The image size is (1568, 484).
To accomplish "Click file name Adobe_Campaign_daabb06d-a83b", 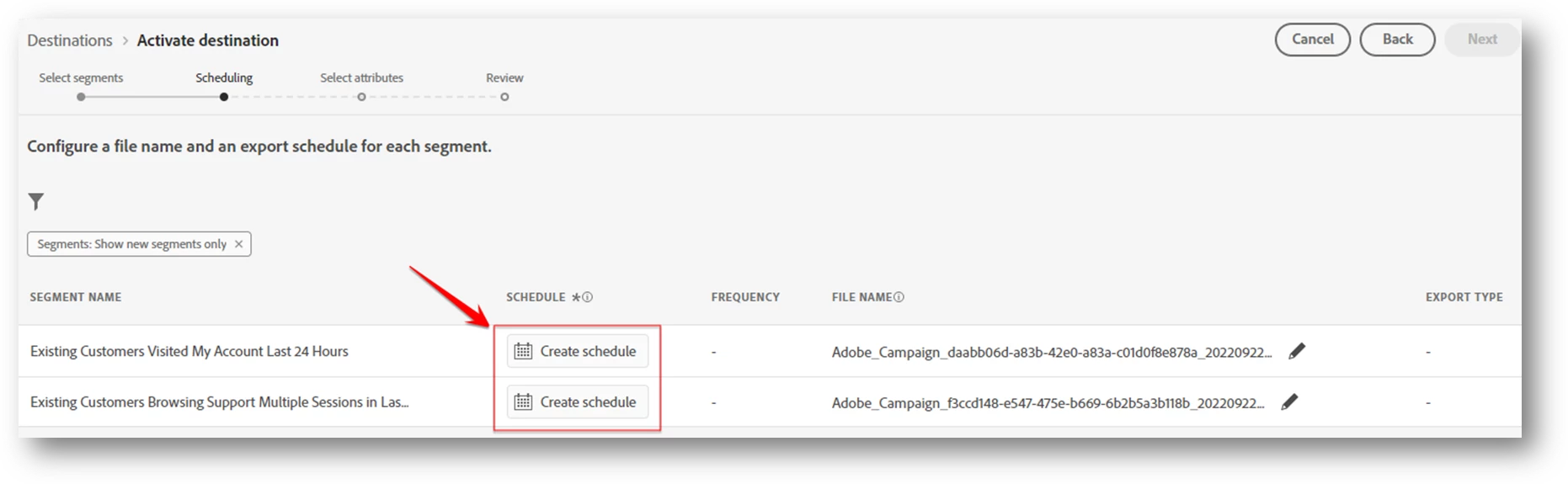I will pyautogui.click(x=1052, y=352).
